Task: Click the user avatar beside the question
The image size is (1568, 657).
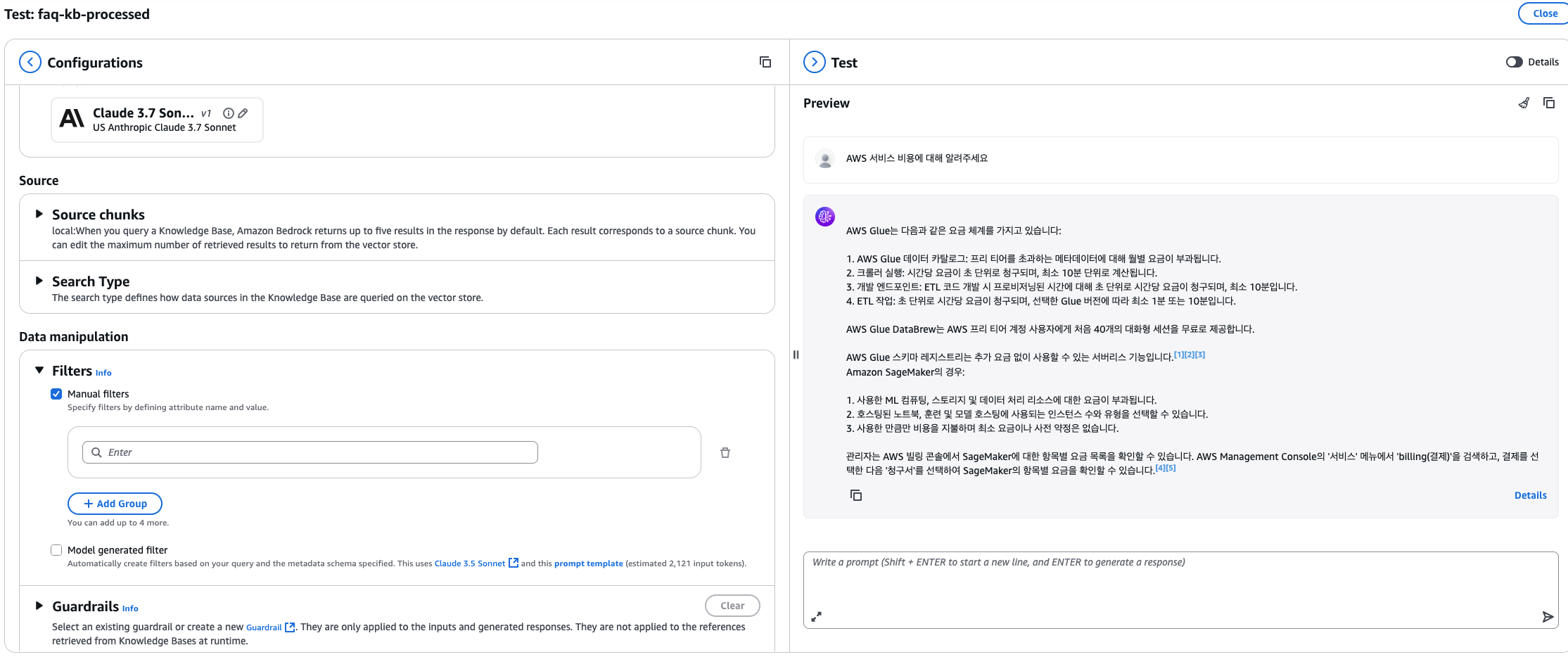Action: 826,159
